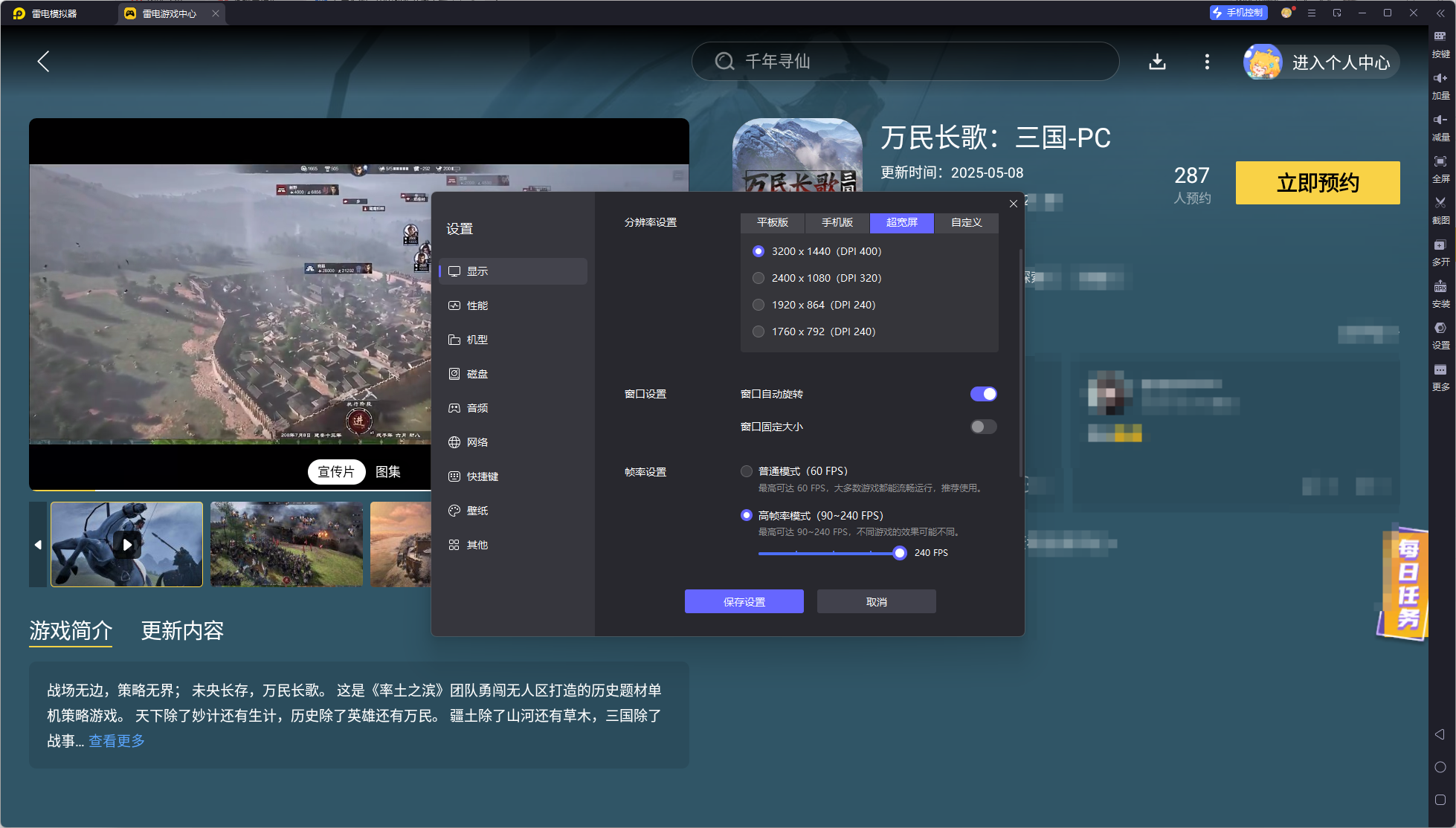
Task: Click the cavalry video thumbnail
Action: pos(126,544)
